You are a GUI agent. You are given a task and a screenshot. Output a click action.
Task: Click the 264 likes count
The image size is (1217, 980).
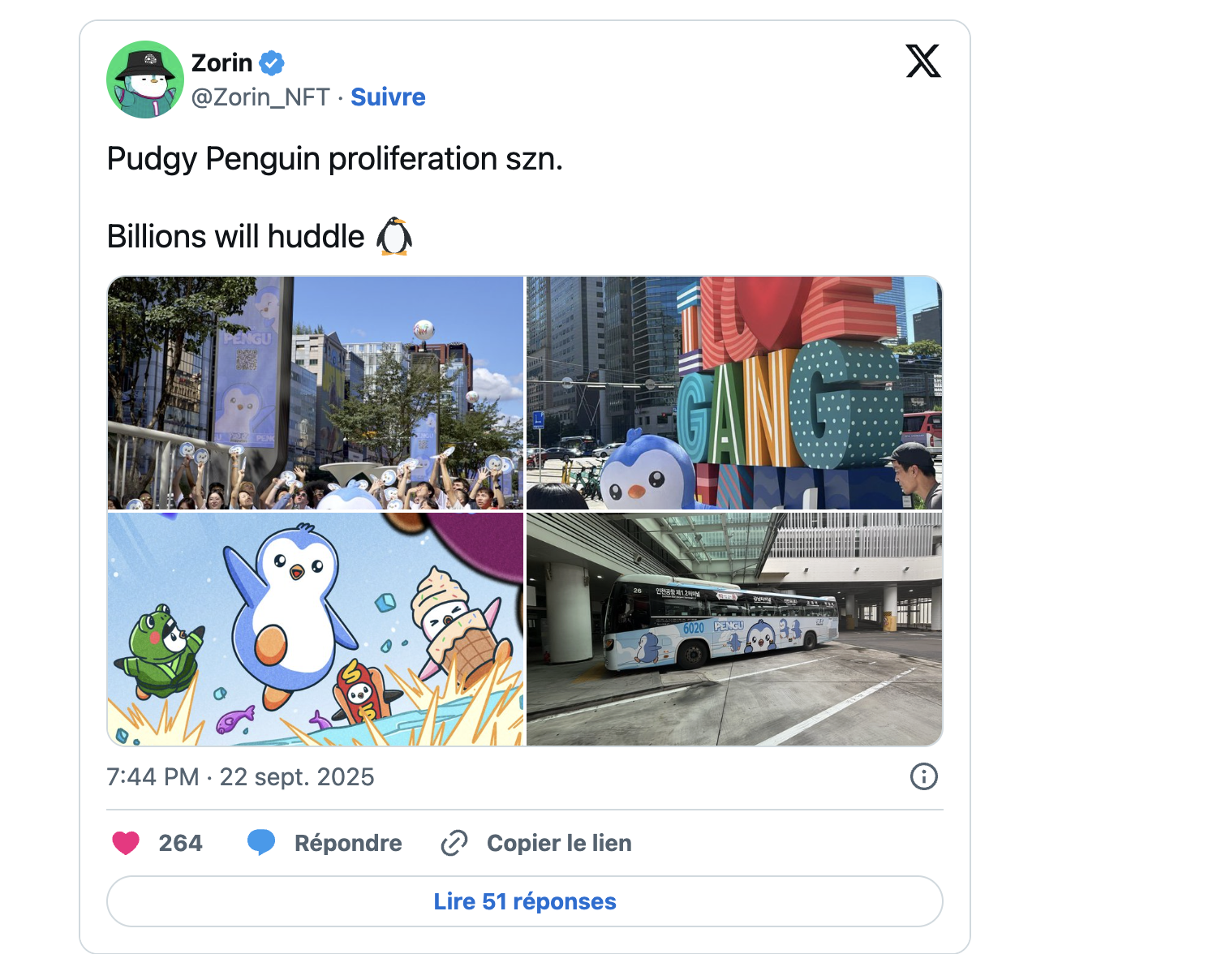tap(180, 843)
